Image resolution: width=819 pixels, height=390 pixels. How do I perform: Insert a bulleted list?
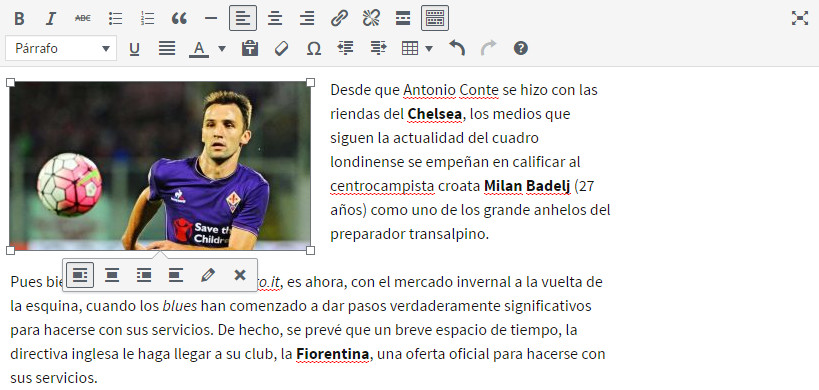tap(115, 19)
